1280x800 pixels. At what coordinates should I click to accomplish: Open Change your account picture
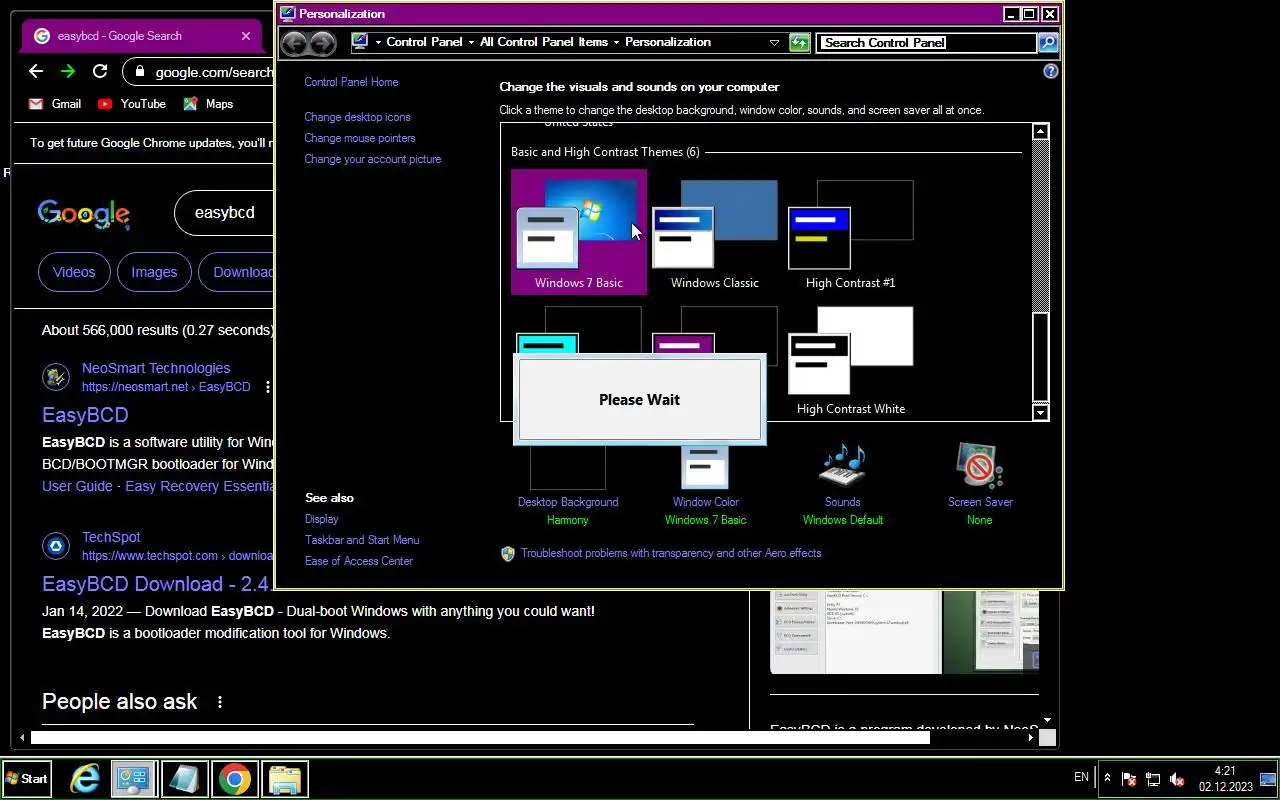(x=373, y=159)
